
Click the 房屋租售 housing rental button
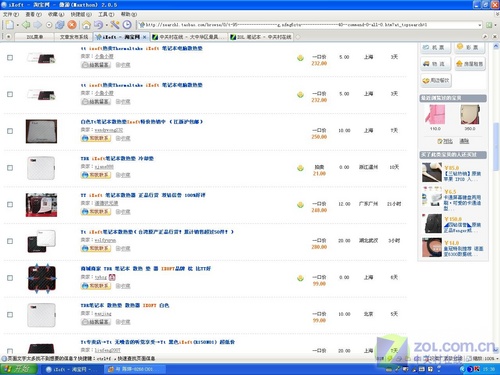pyautogui.click(x=470, y=64)
